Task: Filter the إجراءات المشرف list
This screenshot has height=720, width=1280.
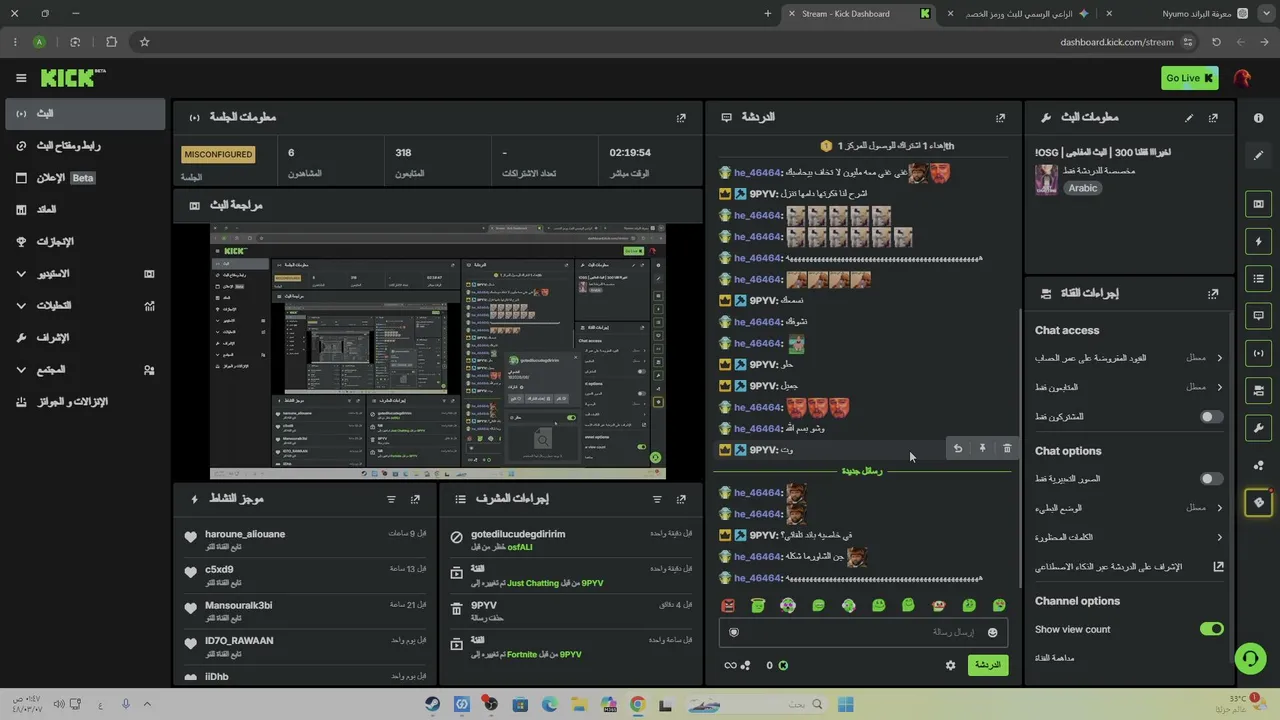Action: coord(657,499)
